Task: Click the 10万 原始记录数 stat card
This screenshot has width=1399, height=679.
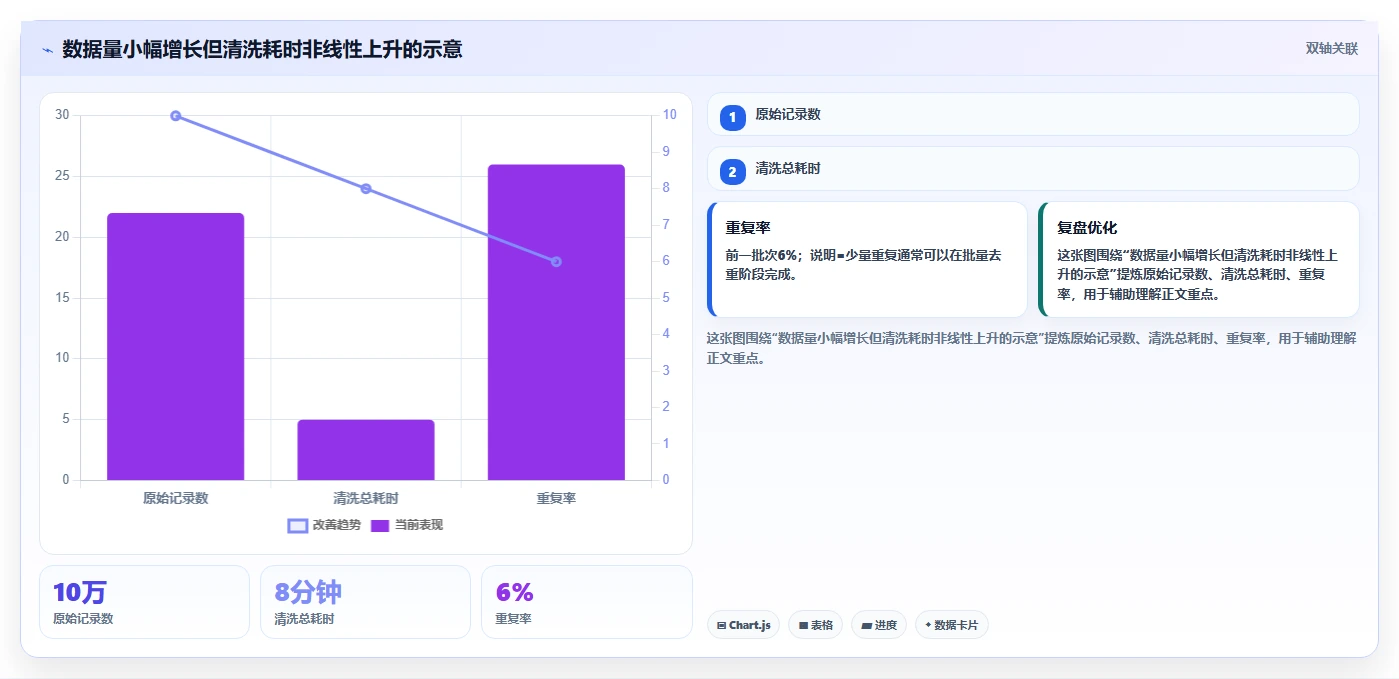Action: [x=144, y=602]
